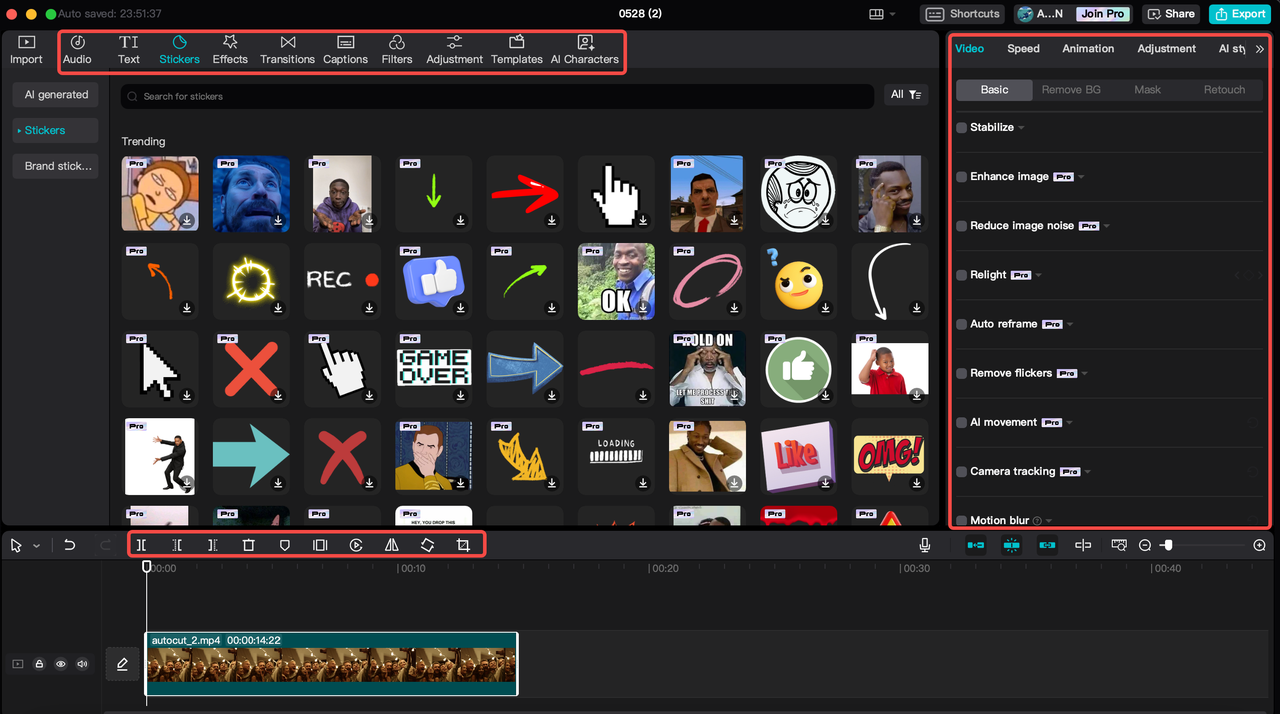Open the Transitions panel
Viewport: 1280px width, 714px height.
pos(287,50)
